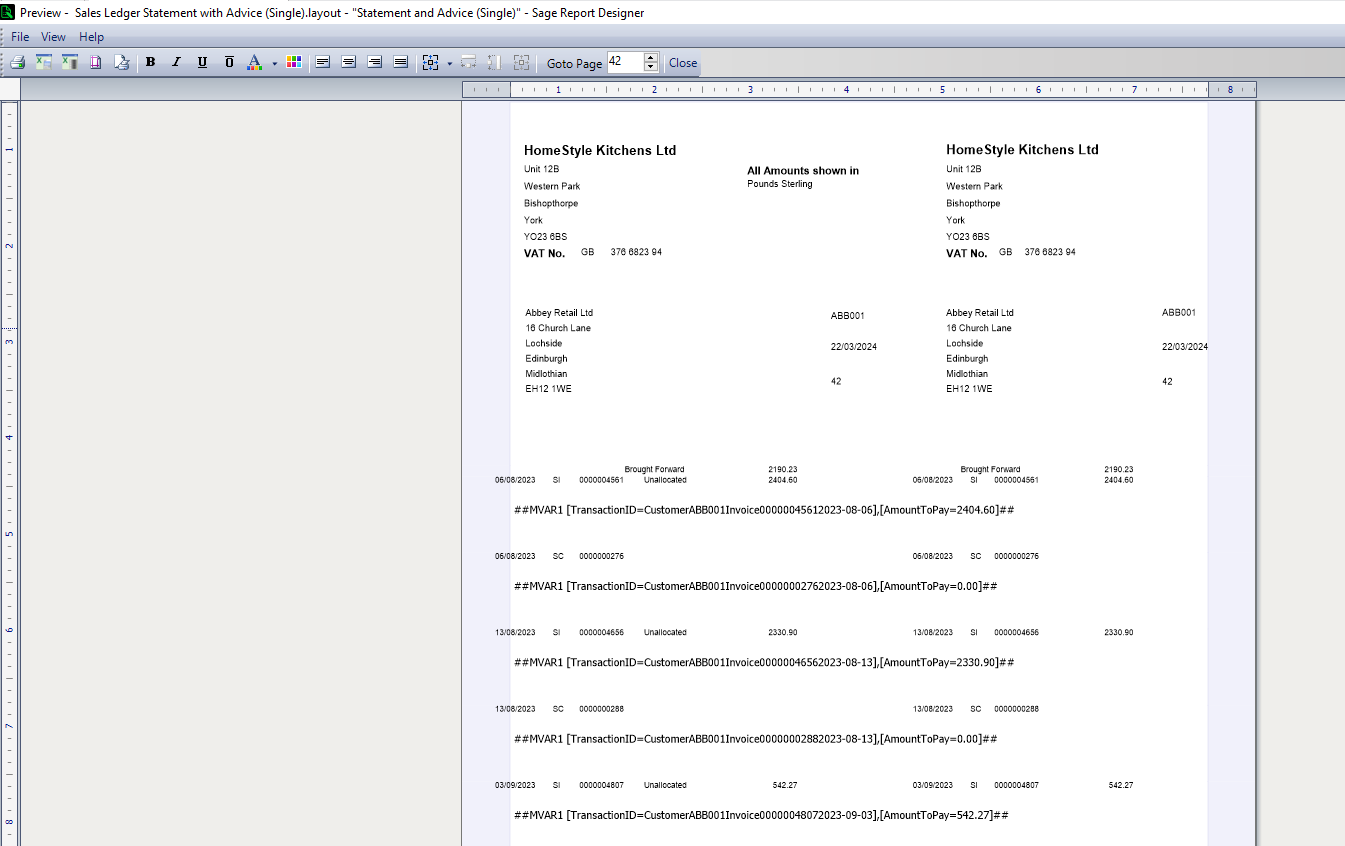Image resolution: width=1345 pixels, height=846 pixels.
Task: Align text centre
Action: pos(348,62)
